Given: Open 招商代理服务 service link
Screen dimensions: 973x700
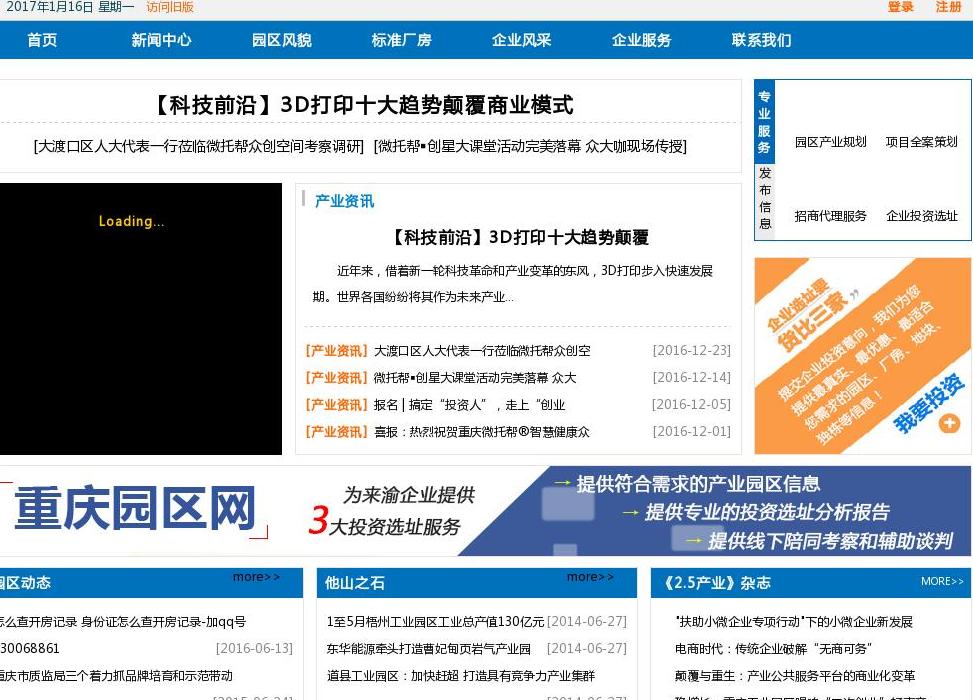Looking at the screenshot, I should [x=830, y=216].
